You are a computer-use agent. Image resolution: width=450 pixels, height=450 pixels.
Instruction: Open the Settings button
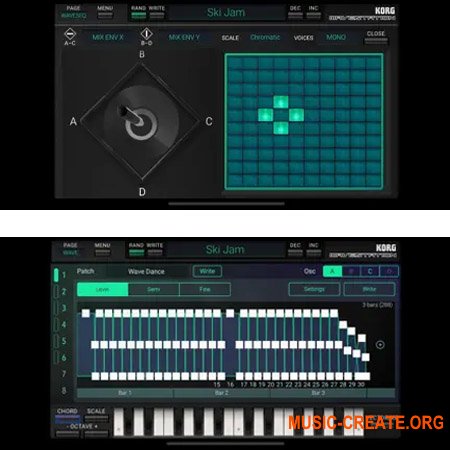click(314, 289)
